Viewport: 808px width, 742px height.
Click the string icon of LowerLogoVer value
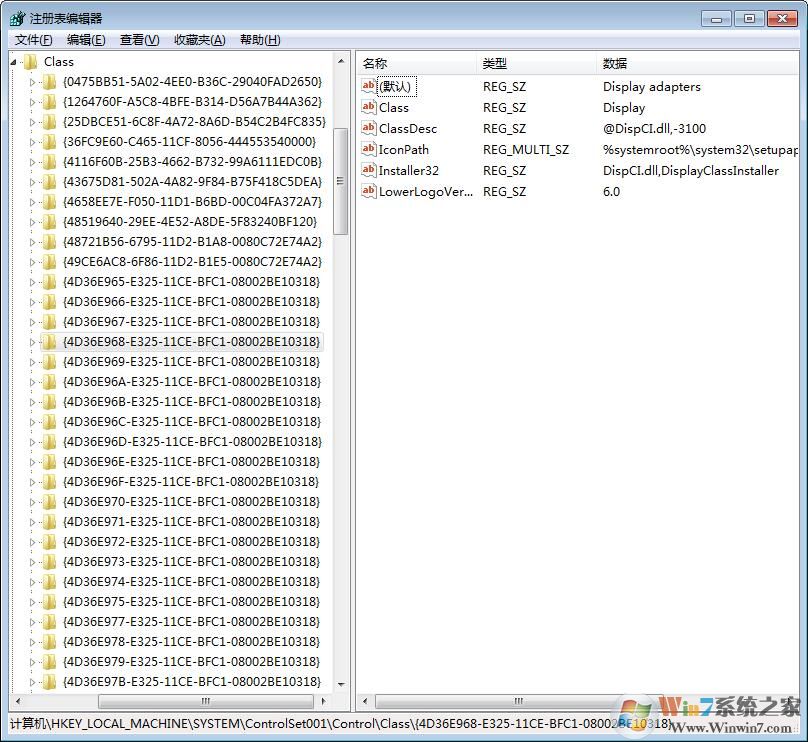coord(368,191)
